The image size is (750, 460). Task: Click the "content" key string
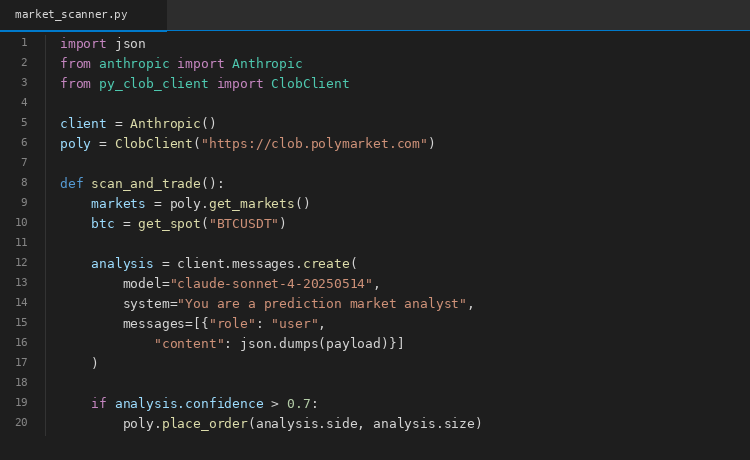(x=189, y=344)
